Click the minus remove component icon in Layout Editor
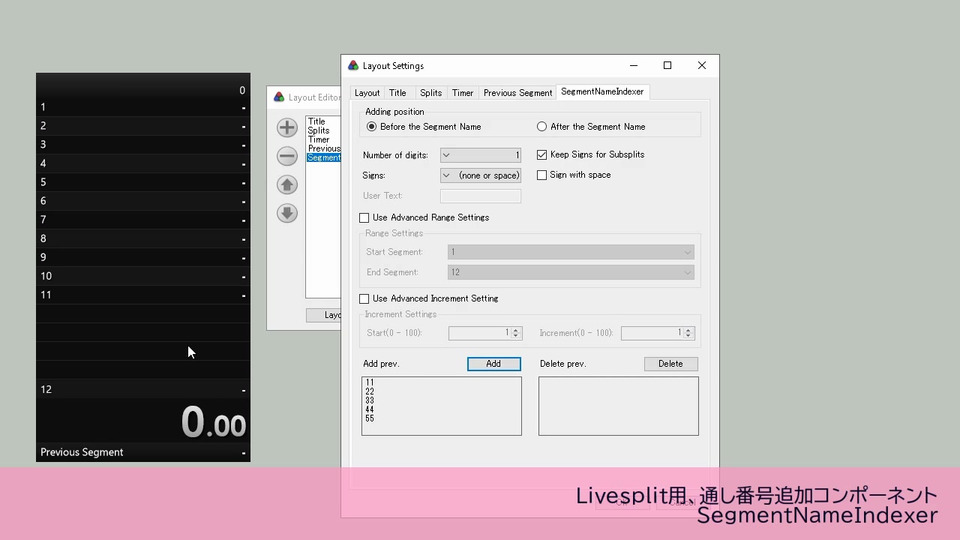This screenshot has width=960, height=540. [287, 156]
